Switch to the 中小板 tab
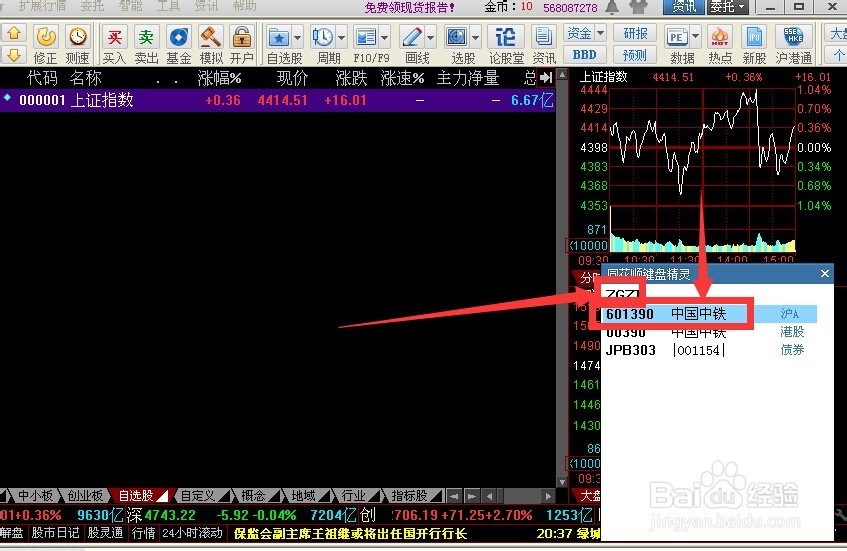This screenshot has width=847, height=551. (35, 495)
